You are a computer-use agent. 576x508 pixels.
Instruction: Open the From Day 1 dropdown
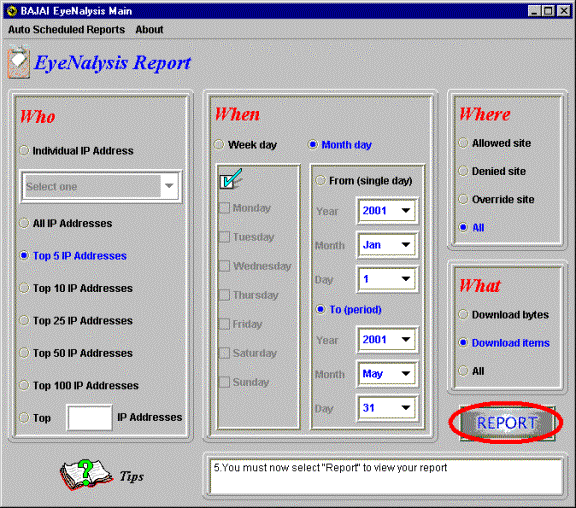point(387,279)
